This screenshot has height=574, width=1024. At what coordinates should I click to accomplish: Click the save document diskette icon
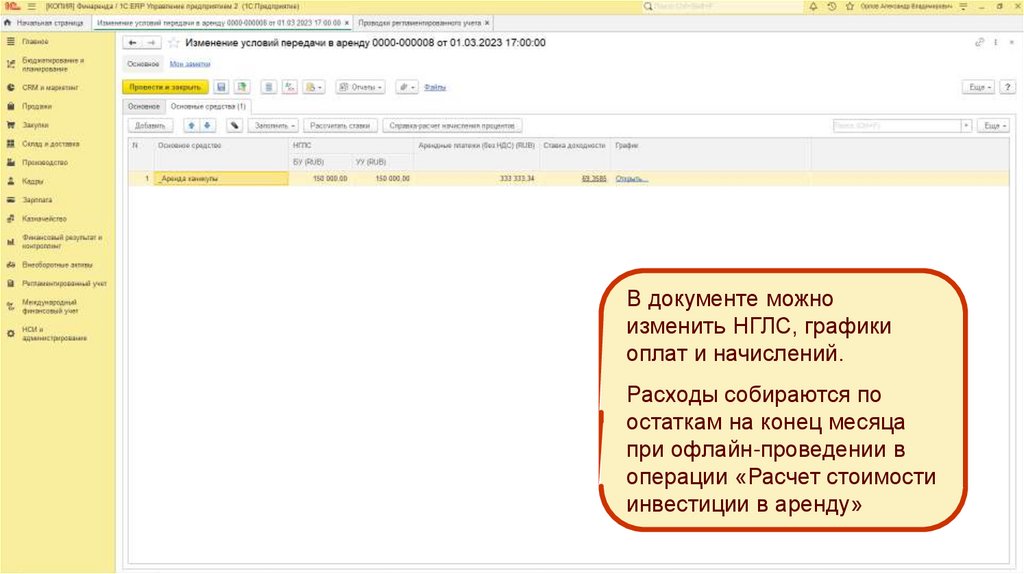[221, 87]
